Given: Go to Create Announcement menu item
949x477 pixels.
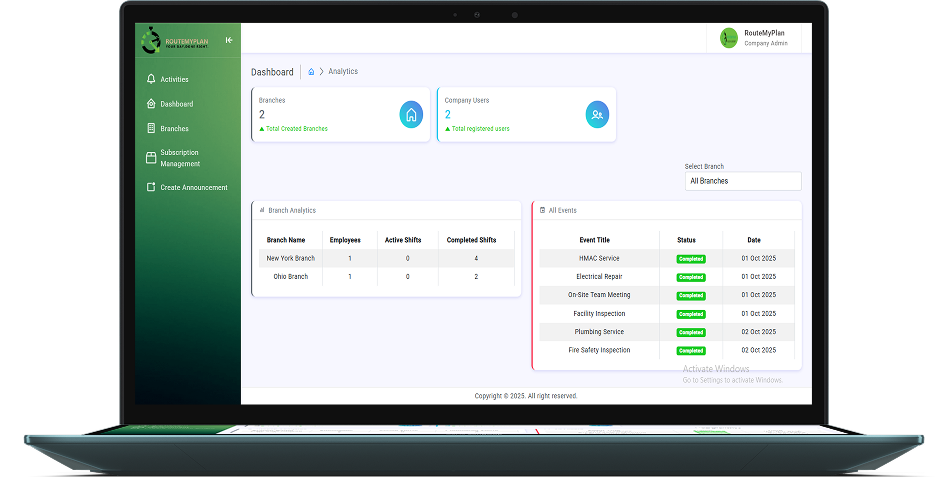Looking at the screenshot, I should tap(194, 187).
